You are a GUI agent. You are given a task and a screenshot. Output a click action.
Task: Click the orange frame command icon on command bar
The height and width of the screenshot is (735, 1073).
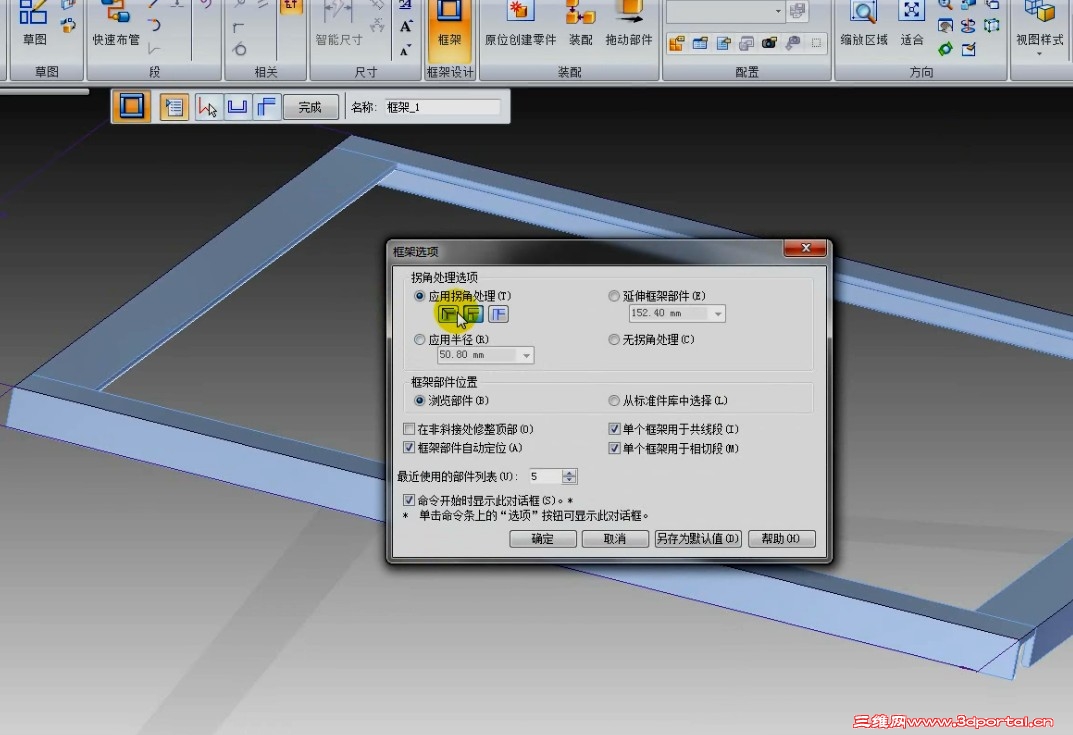coord(131,106)
